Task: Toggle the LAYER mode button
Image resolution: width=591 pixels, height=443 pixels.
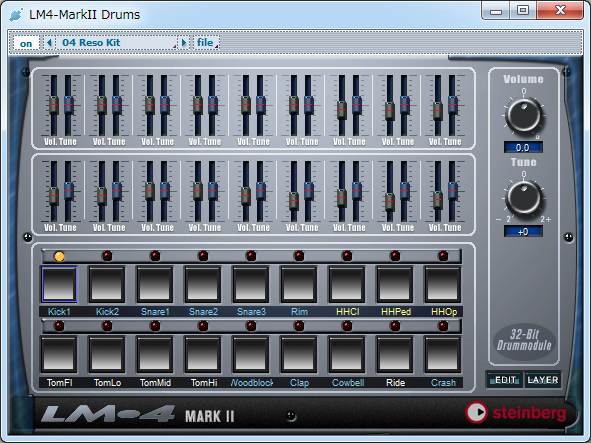Action: pos(543,380)
